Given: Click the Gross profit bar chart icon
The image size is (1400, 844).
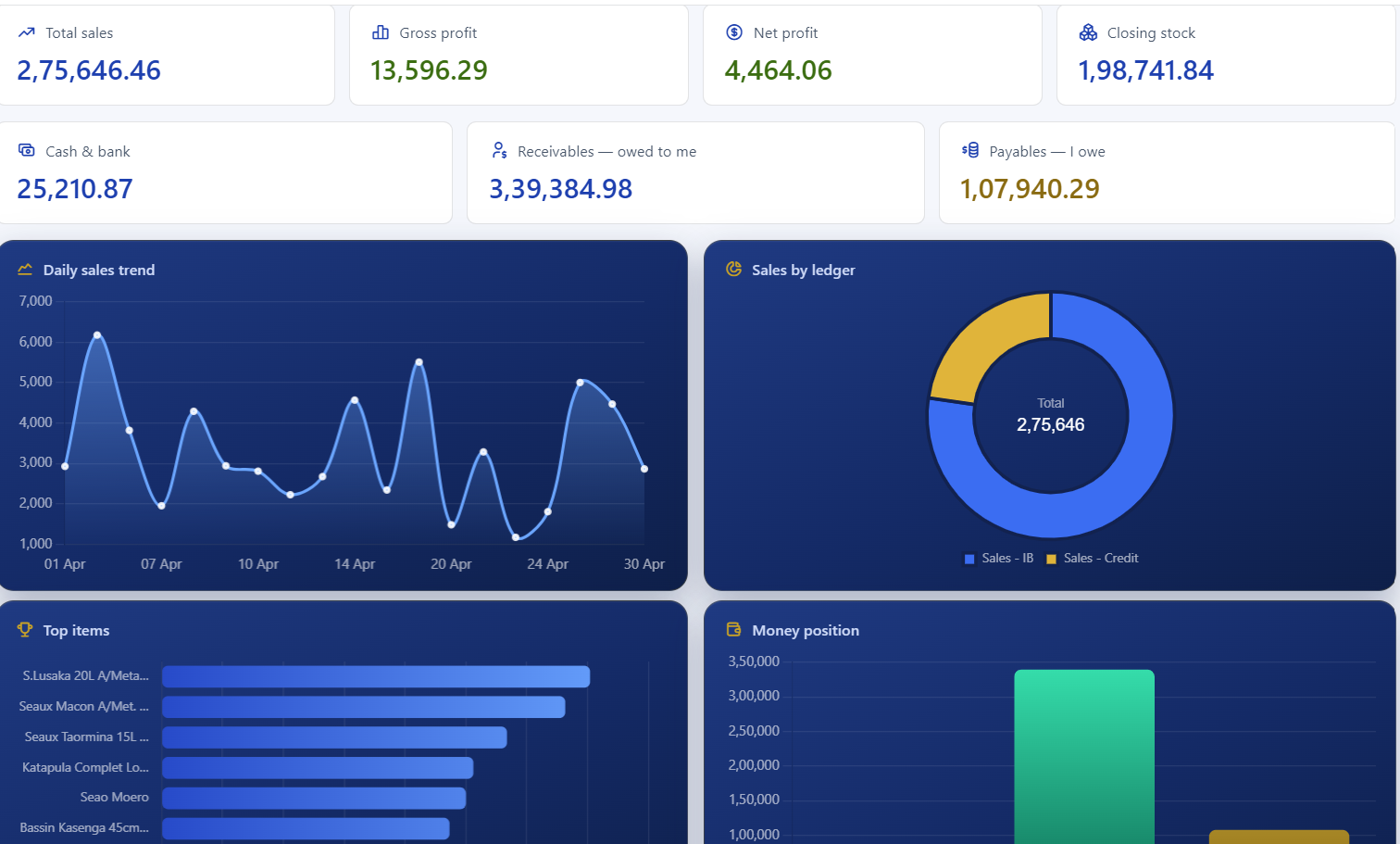Looking at the screenshot, I should [x=381, y=32].
